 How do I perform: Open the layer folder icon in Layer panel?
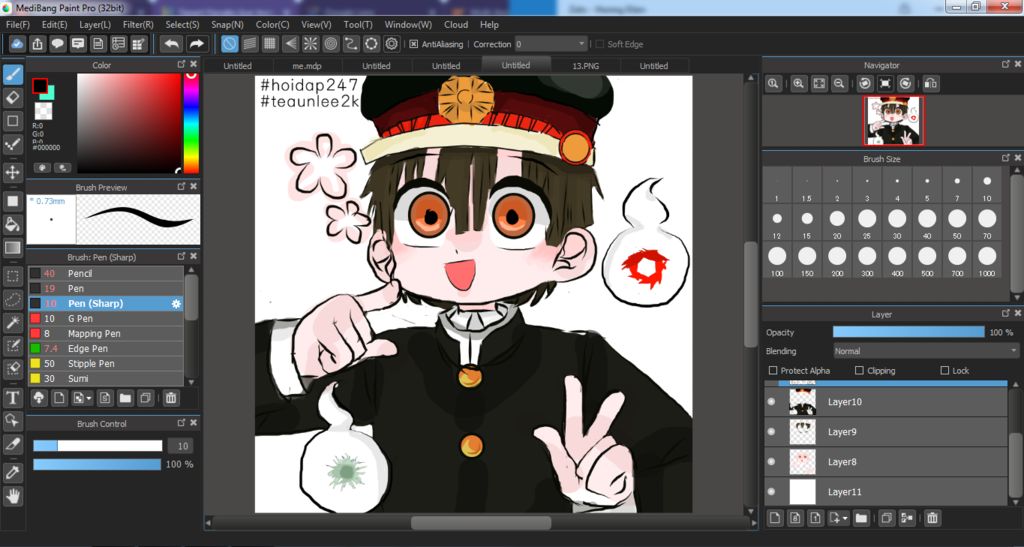[x=861, y=518]
